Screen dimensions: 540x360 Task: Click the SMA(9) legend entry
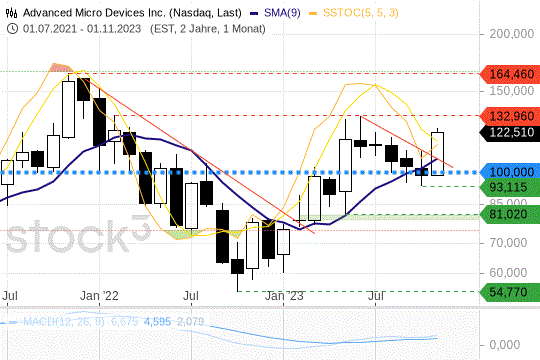click(x=276, y=13)
